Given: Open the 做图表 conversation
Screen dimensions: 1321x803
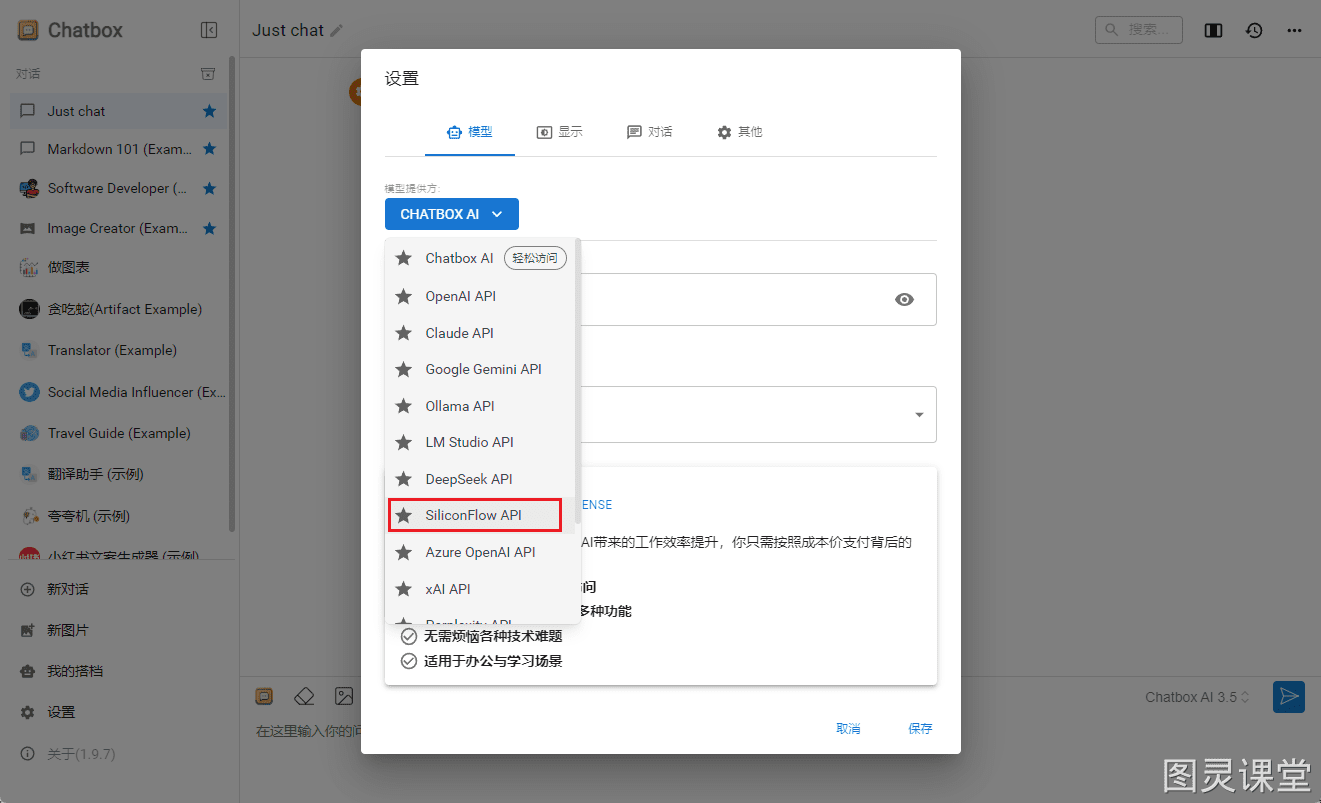Looking at the screenshot, I should coord(119,268).
